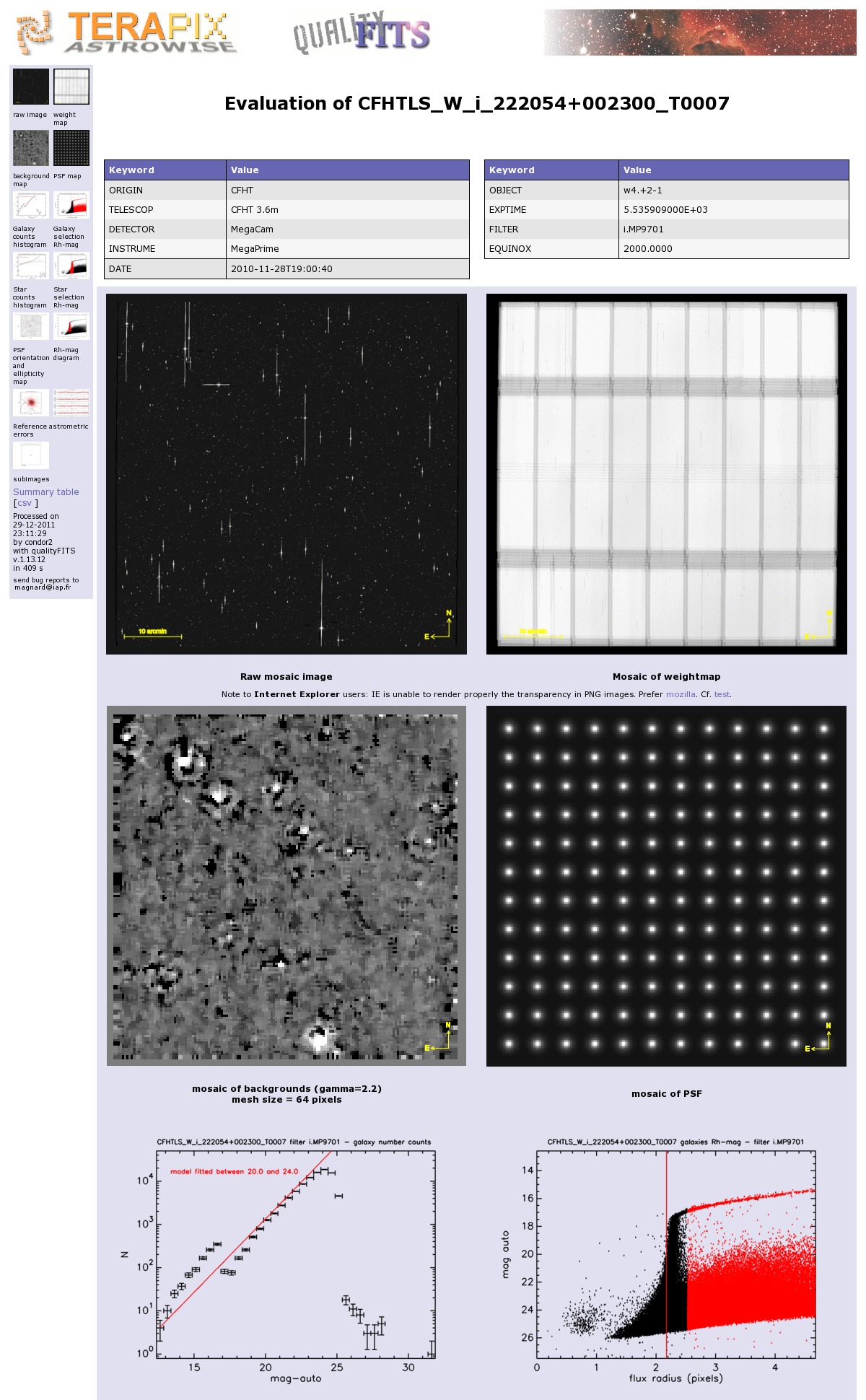This screenshot has width=866, height=1400.
Task: Click the right table 'Value' header
Action: click(734, 170)
